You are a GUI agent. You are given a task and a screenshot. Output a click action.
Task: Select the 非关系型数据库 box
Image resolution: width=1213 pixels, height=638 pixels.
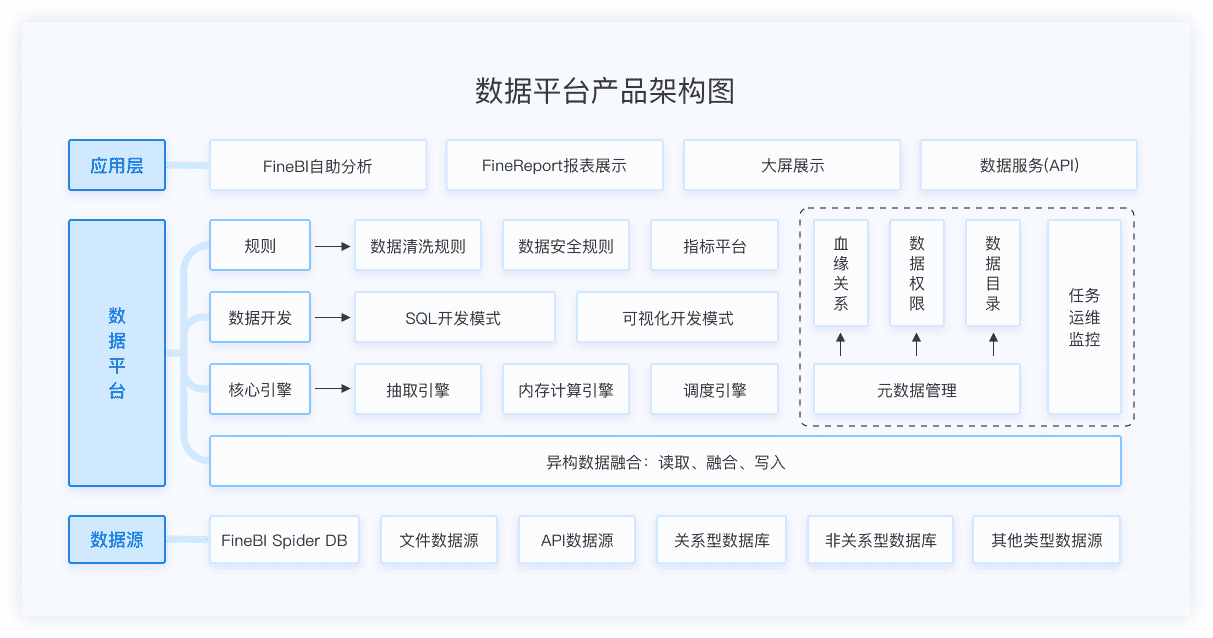click(881, 540)
